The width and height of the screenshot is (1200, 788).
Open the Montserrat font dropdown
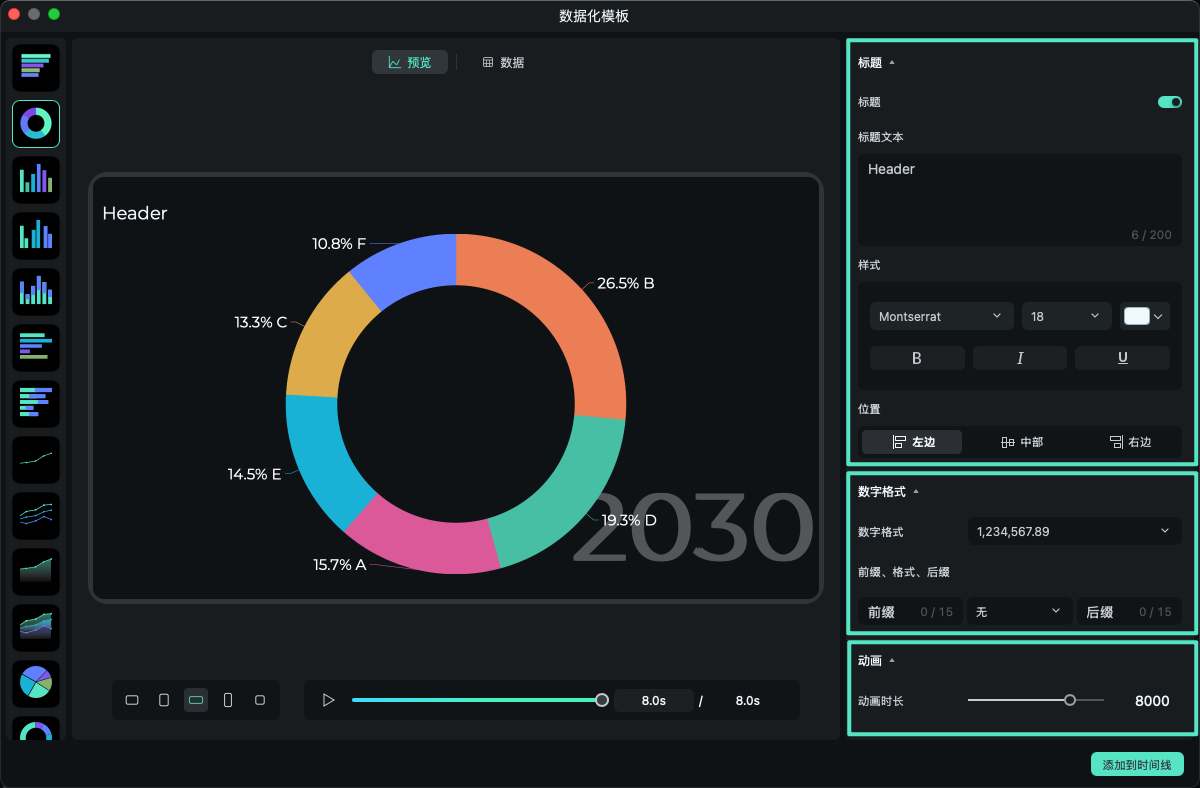[x=940, y=316]
